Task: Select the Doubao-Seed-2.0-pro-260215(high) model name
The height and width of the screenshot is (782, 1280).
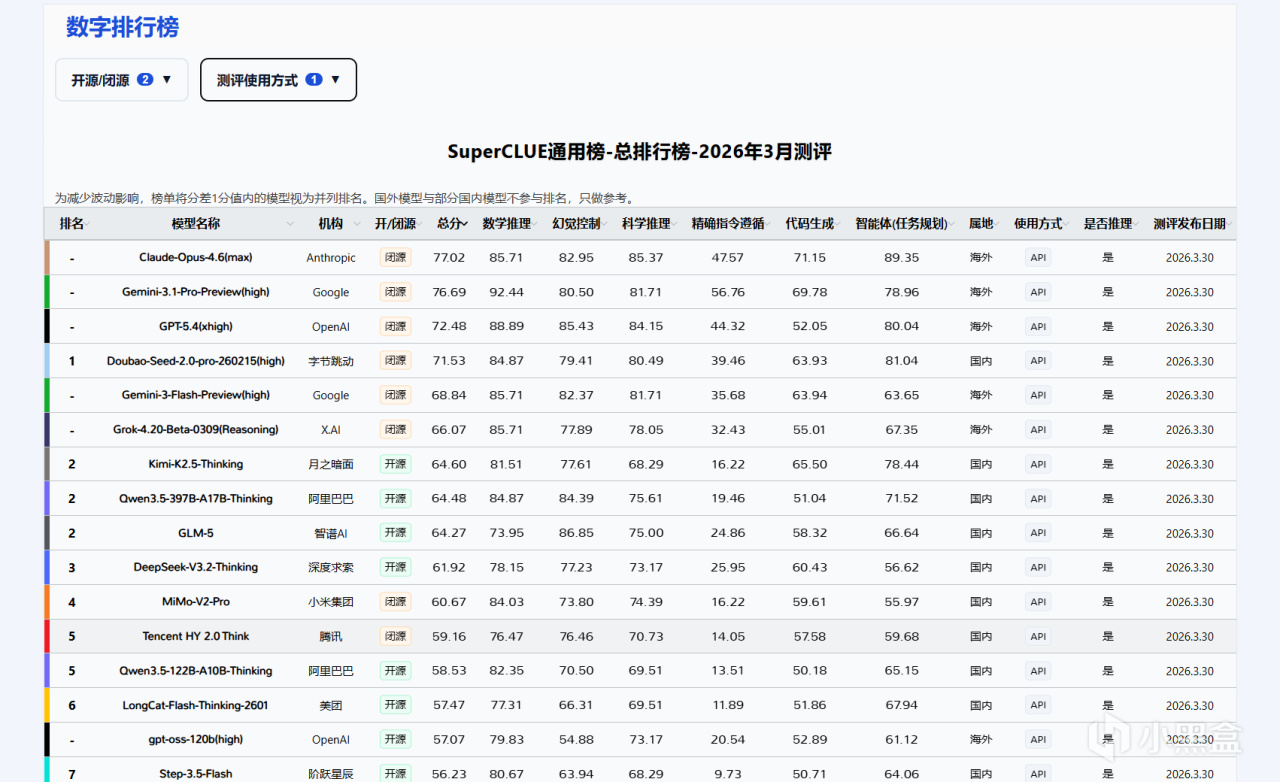Action: (x=196, y=361)
